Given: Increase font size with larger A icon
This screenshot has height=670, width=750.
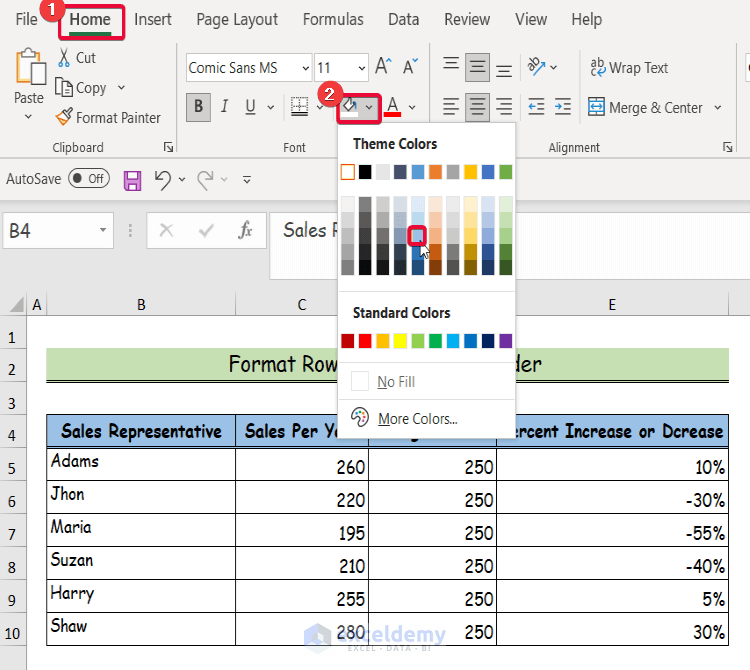Looking at the screenshot, I should click(x=383, y=66).
